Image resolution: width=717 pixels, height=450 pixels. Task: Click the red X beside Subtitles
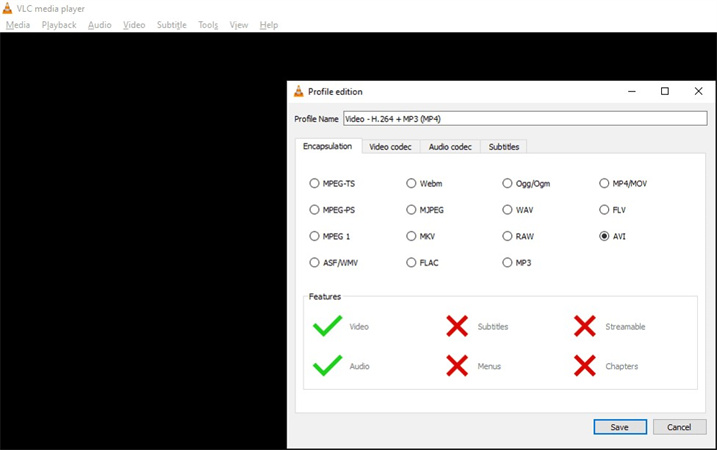click(x=457, y=327)
